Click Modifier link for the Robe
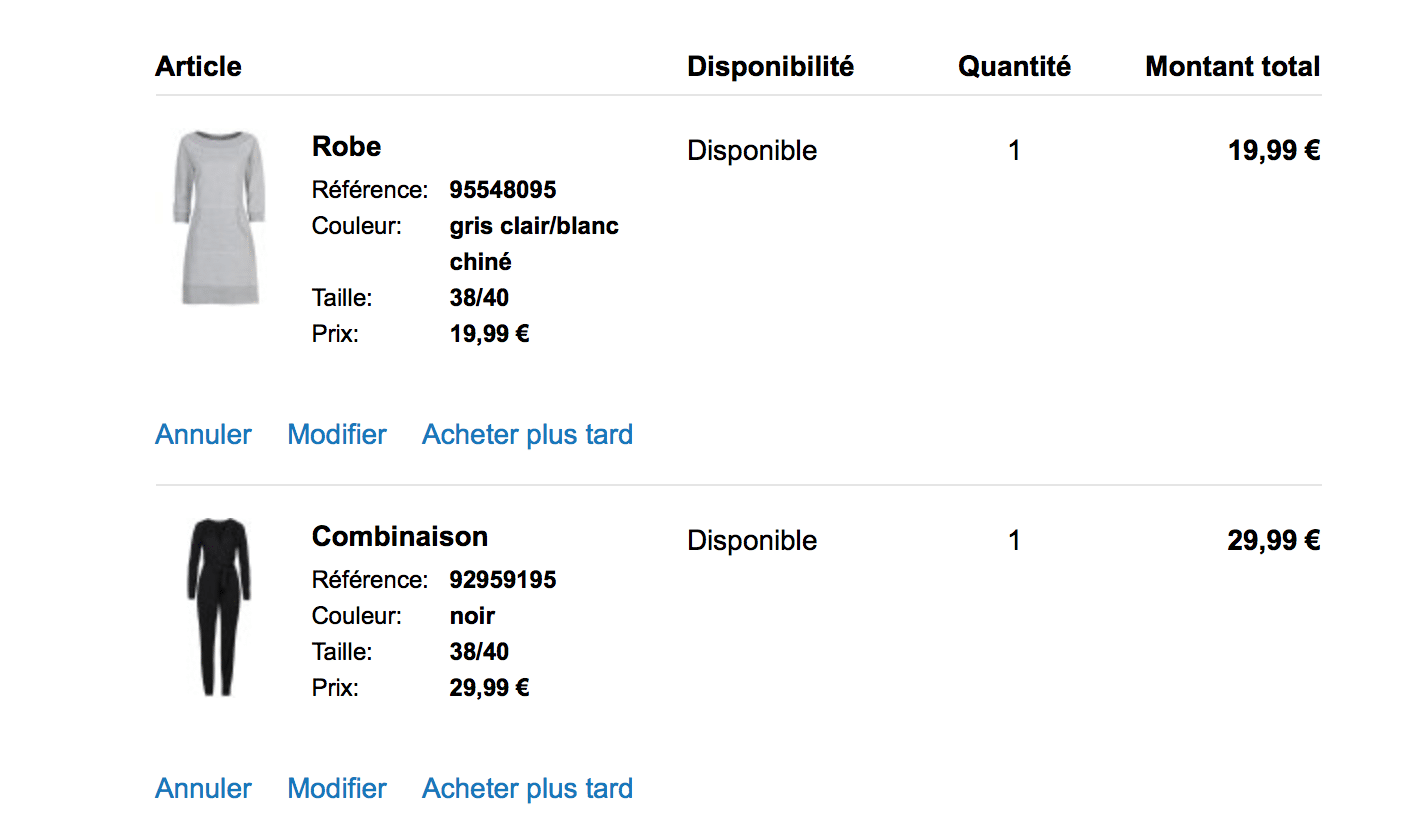1424x832 pixels. pos(337,435)
